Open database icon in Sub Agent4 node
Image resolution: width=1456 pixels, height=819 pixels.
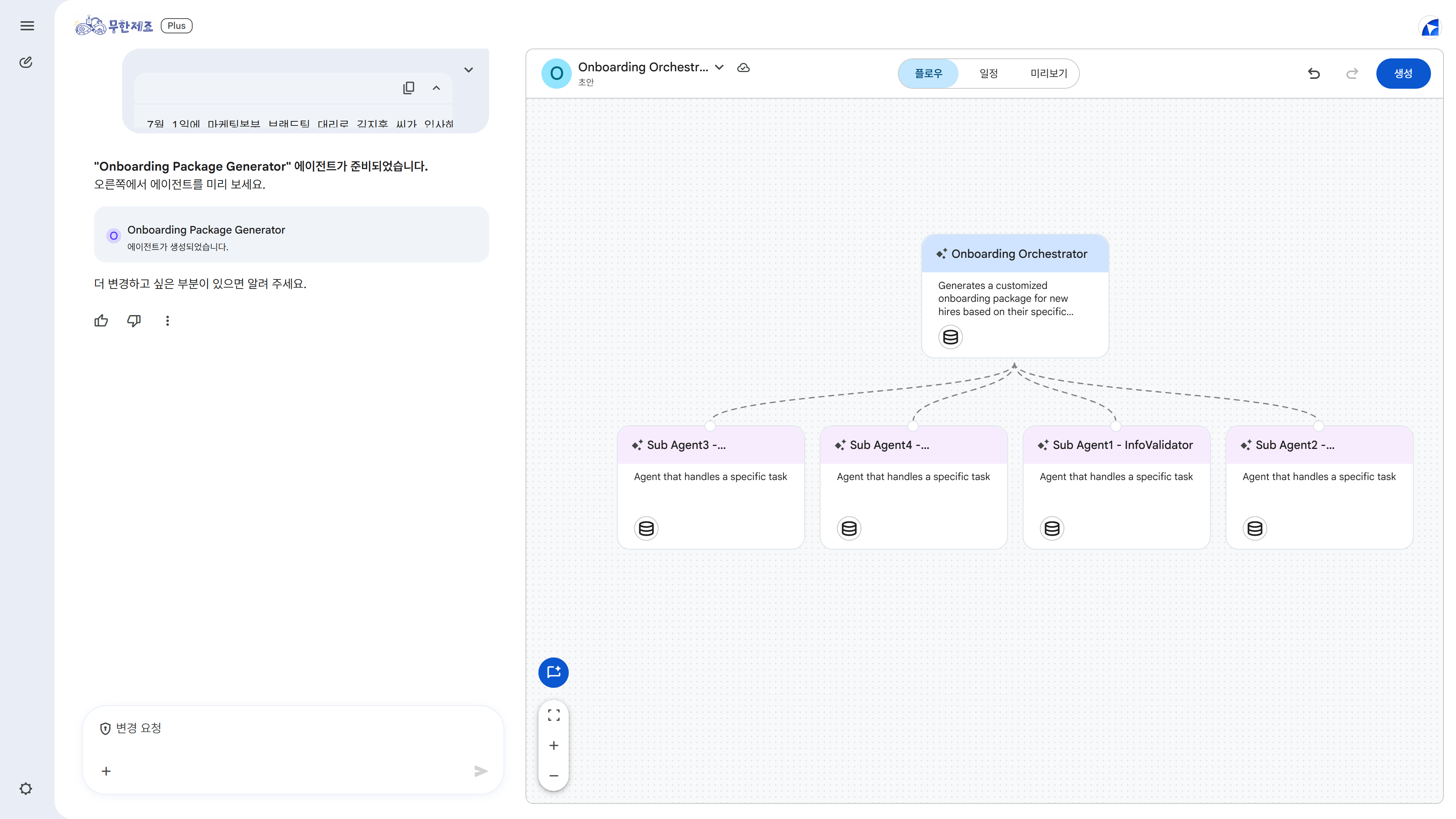pyautogui.click(x=849, y=529)
